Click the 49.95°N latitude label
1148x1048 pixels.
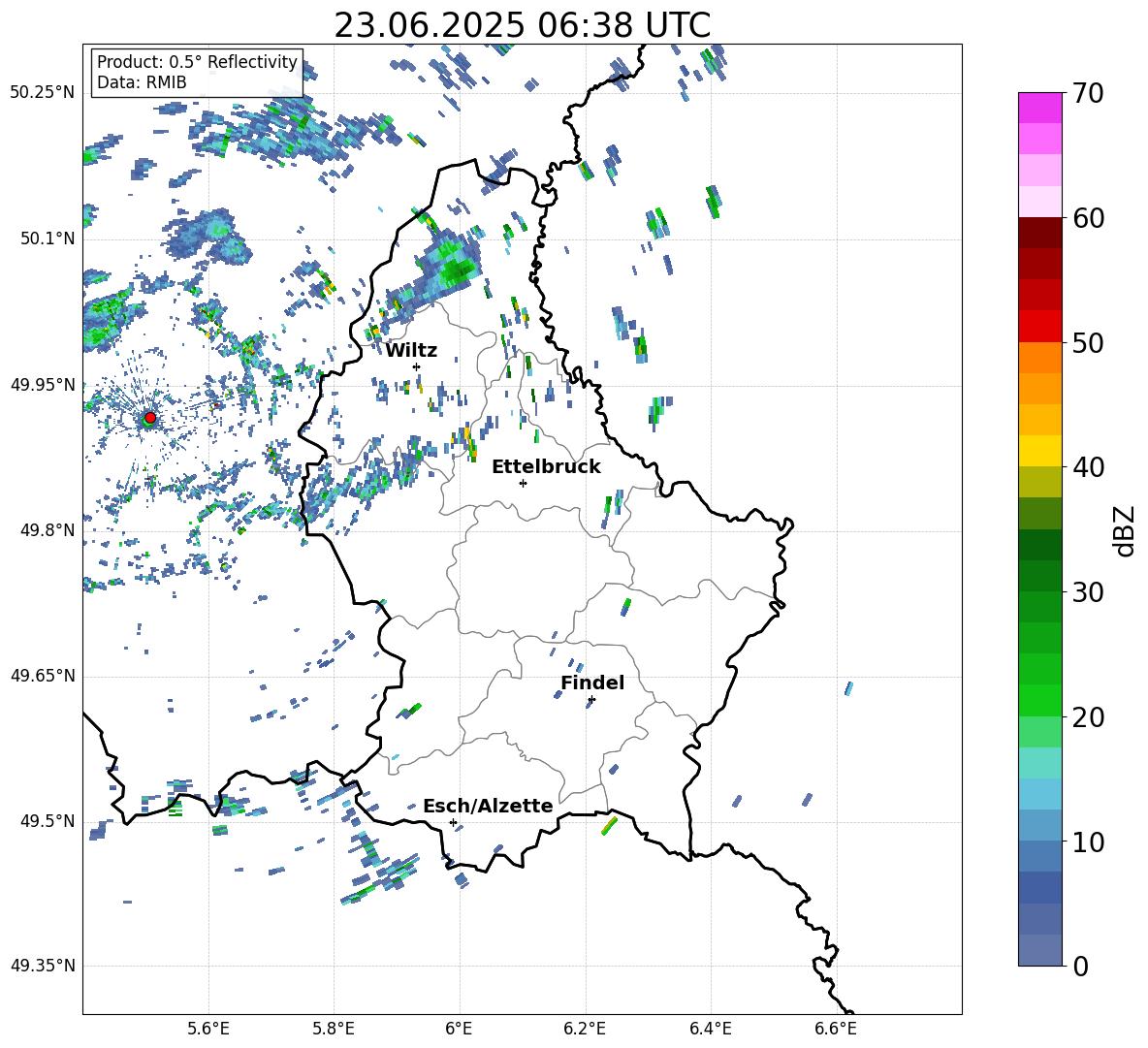pos(42,385)
